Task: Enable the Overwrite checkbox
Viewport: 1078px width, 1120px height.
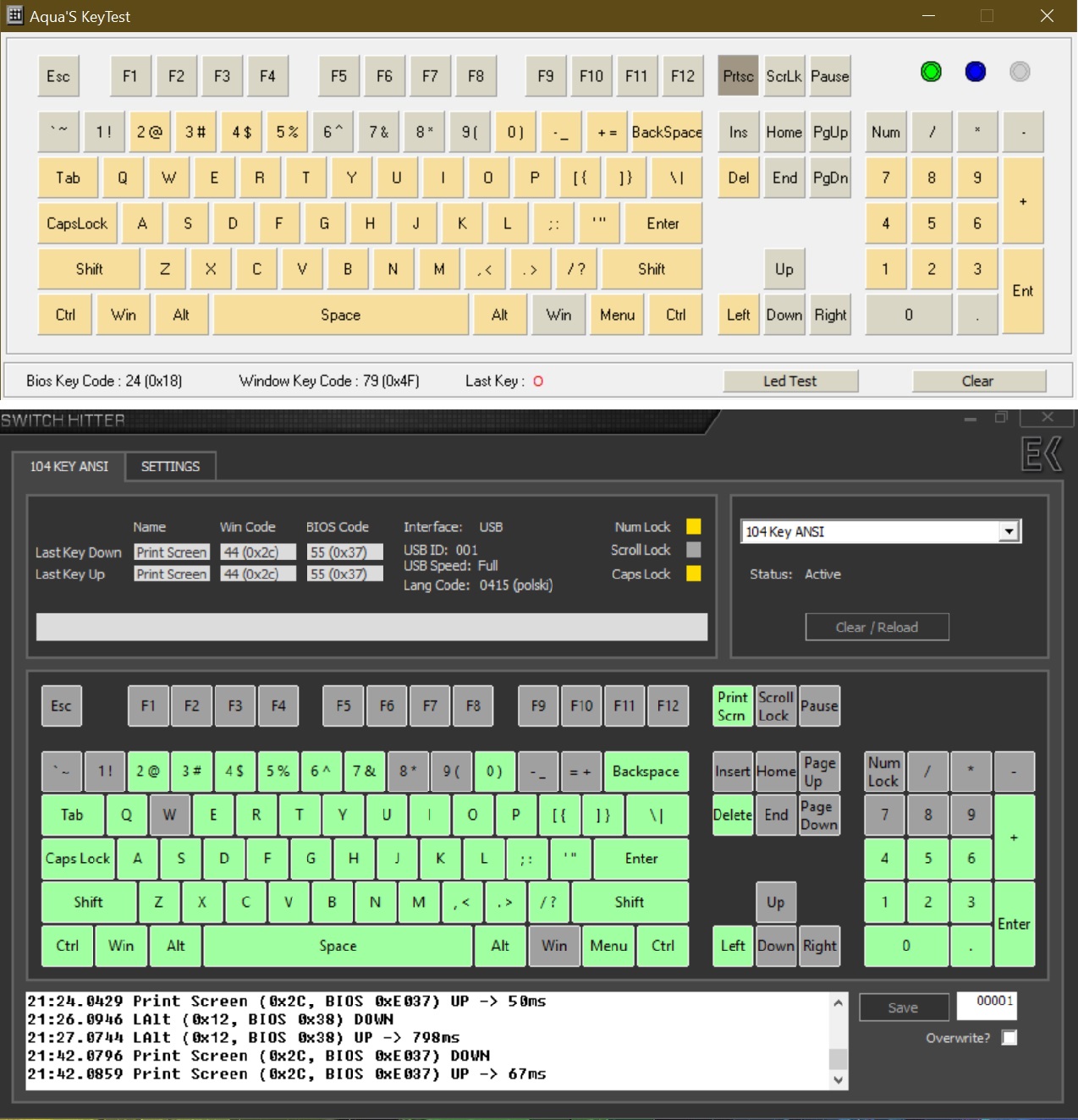Action: pos(1009,1038)
